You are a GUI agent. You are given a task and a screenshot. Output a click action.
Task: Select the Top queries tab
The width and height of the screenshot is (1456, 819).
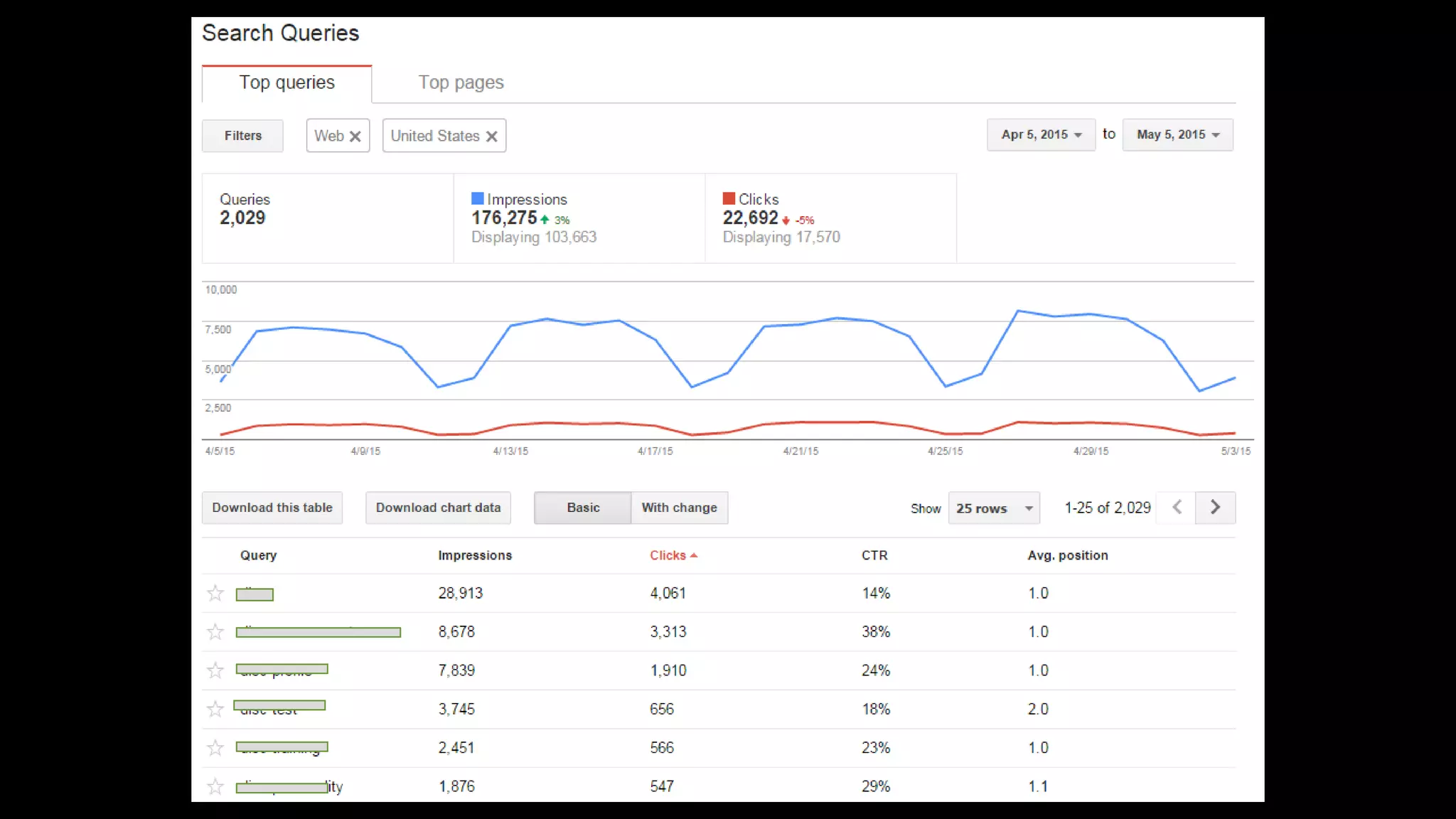(x=287, y=82)
